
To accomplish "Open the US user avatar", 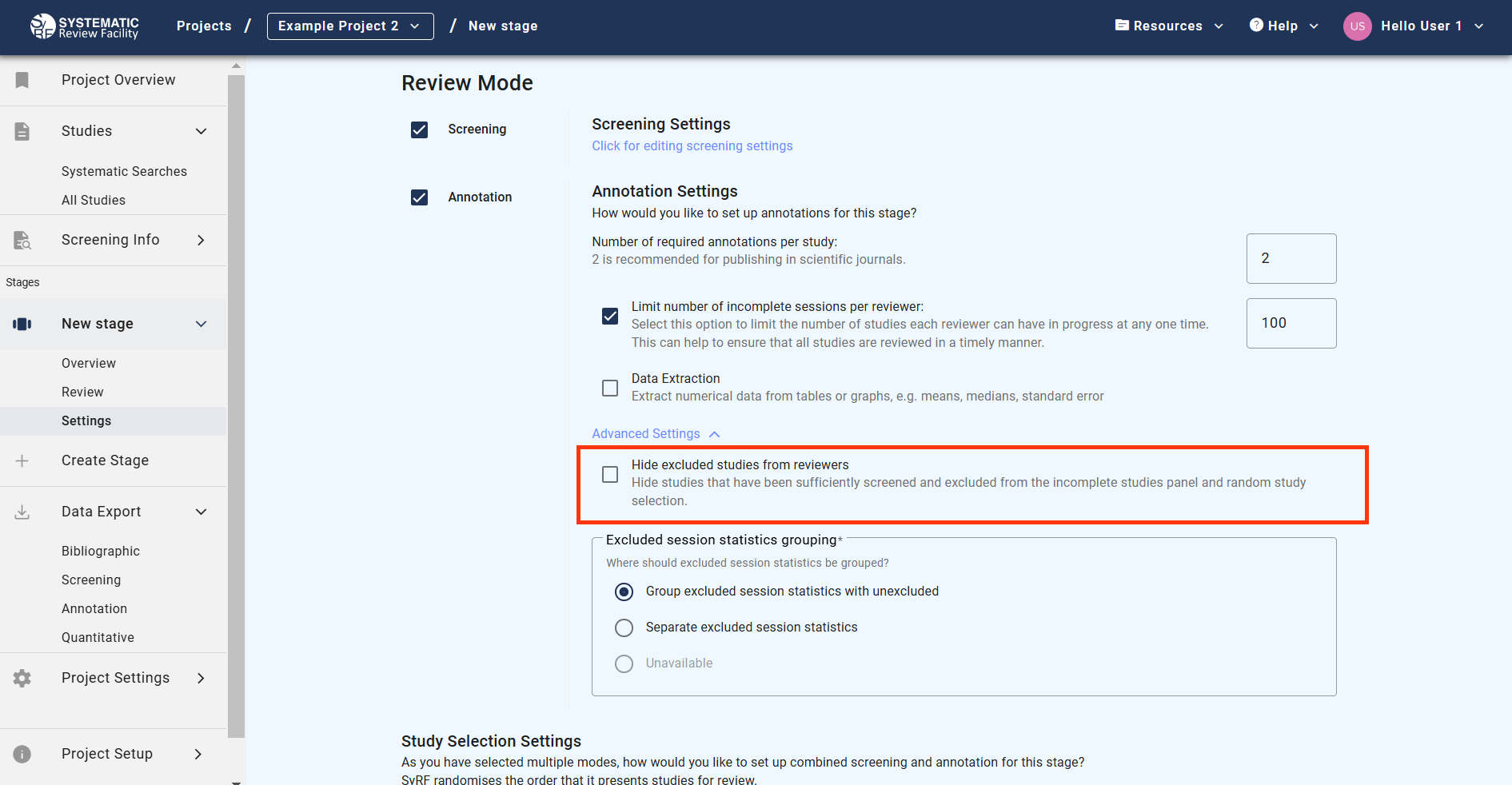I will tap(1357, 26).
